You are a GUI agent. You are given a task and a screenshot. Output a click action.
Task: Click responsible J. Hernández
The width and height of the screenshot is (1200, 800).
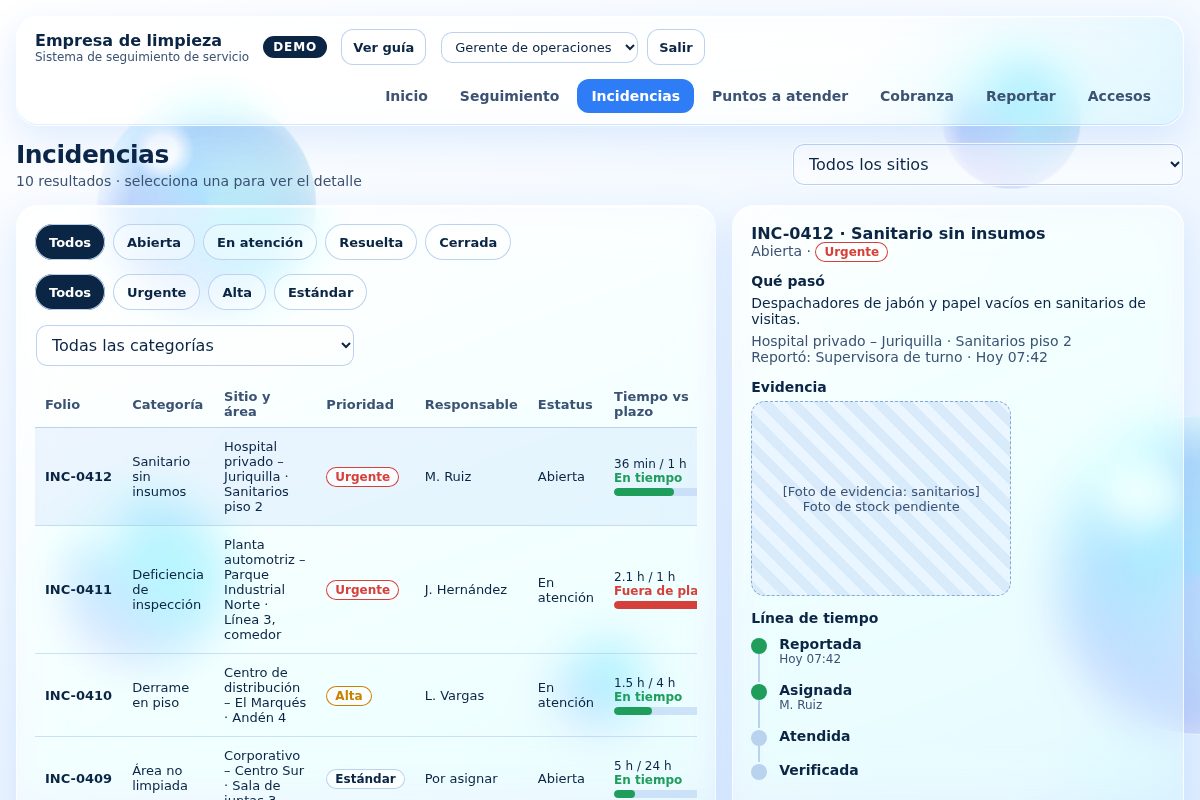point(466,590)
